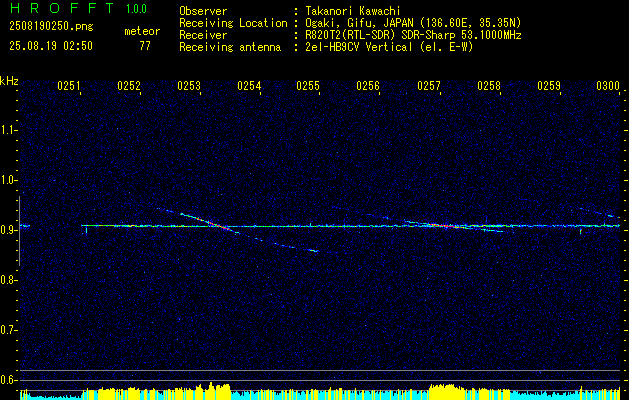The image size is (629, 400).
Task: Click the timestamp 25.08.19 02:50
Action: coord(51,46)
